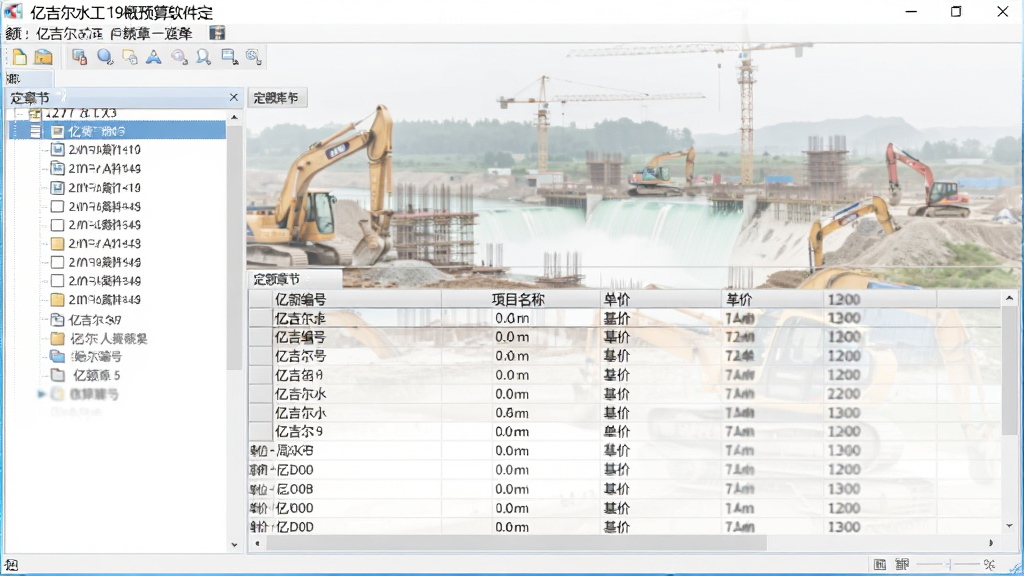This screenshot has width=1024, height=576.
Task: Select the 亿额原 5 tree item
Action: (x=97, y=376)
